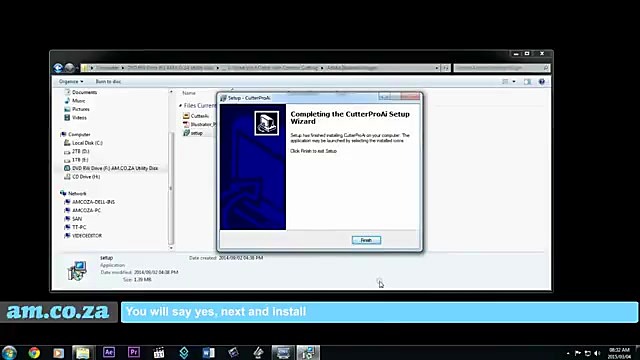Click the Setup - CutterProAi title bar icon
The image size is (640, 360).
223,98
